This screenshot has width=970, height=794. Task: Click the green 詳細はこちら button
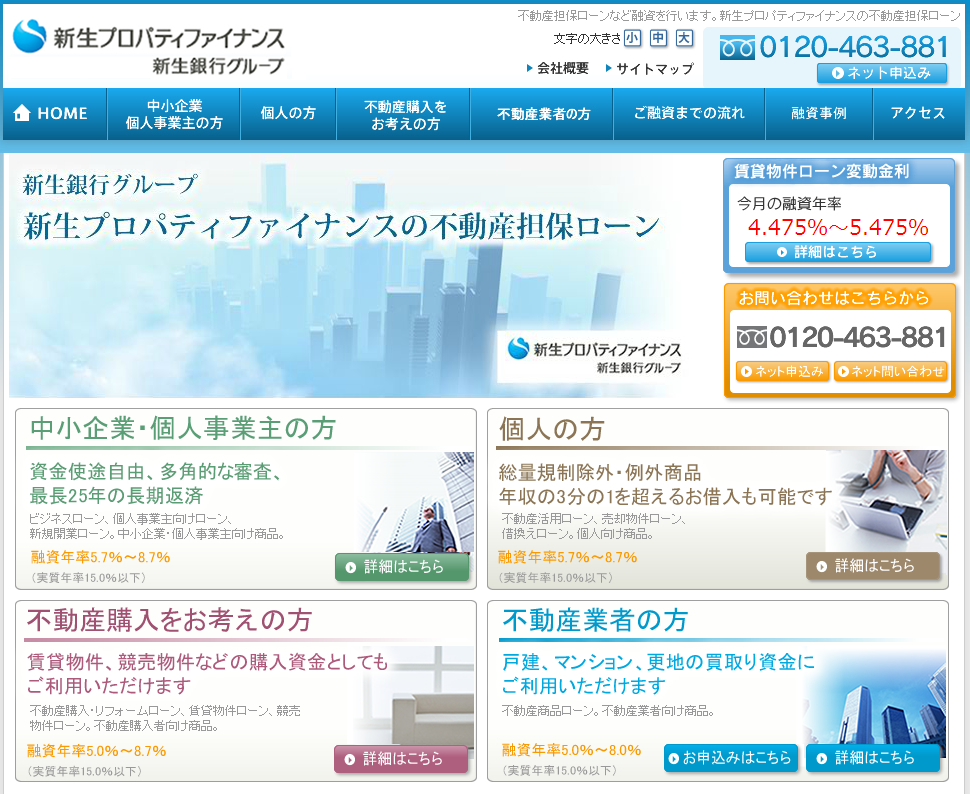point(402,567)
